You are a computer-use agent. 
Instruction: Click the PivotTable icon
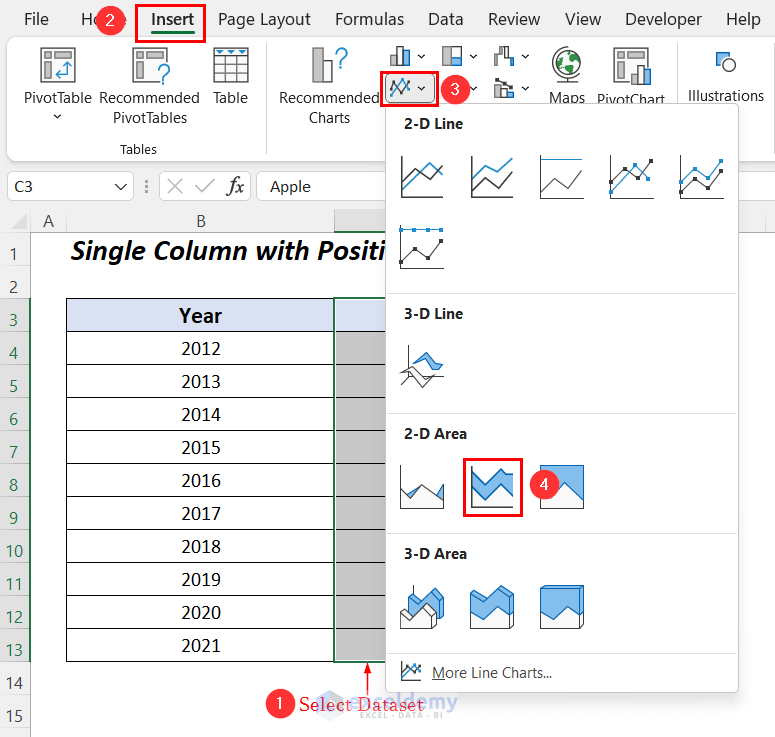[x=58, y=65]
